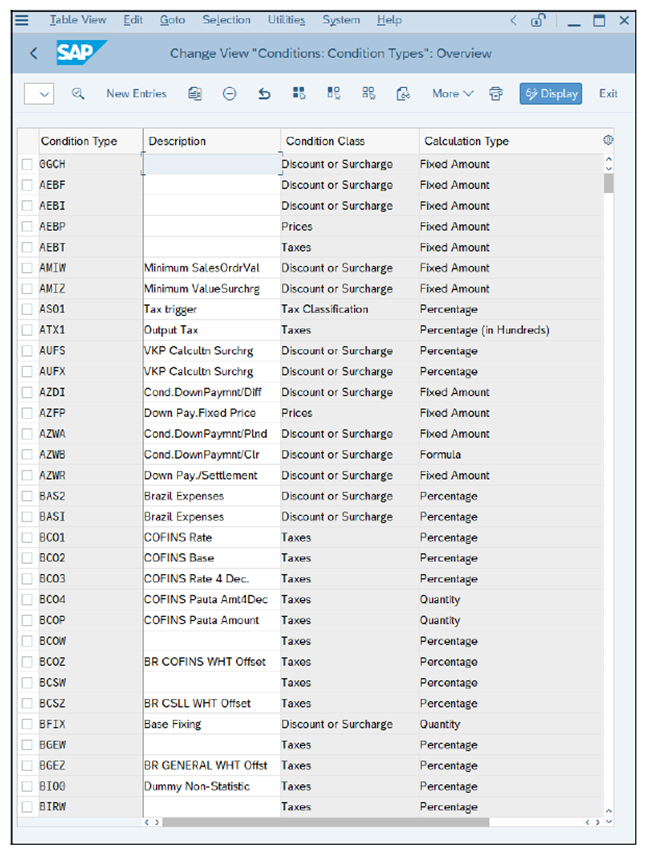The image size is (646, 855).
Task: Select the Condition Class column header
Action: click(x=349, y=141)
